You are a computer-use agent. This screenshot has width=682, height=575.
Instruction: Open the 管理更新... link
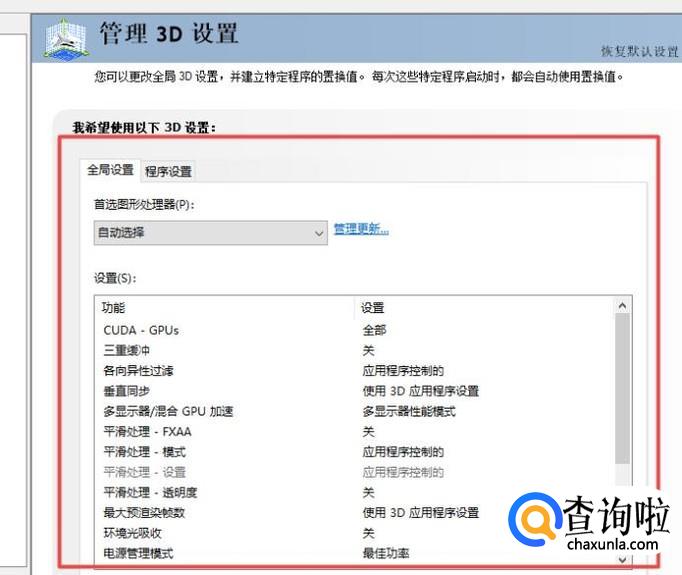(361, 229)
